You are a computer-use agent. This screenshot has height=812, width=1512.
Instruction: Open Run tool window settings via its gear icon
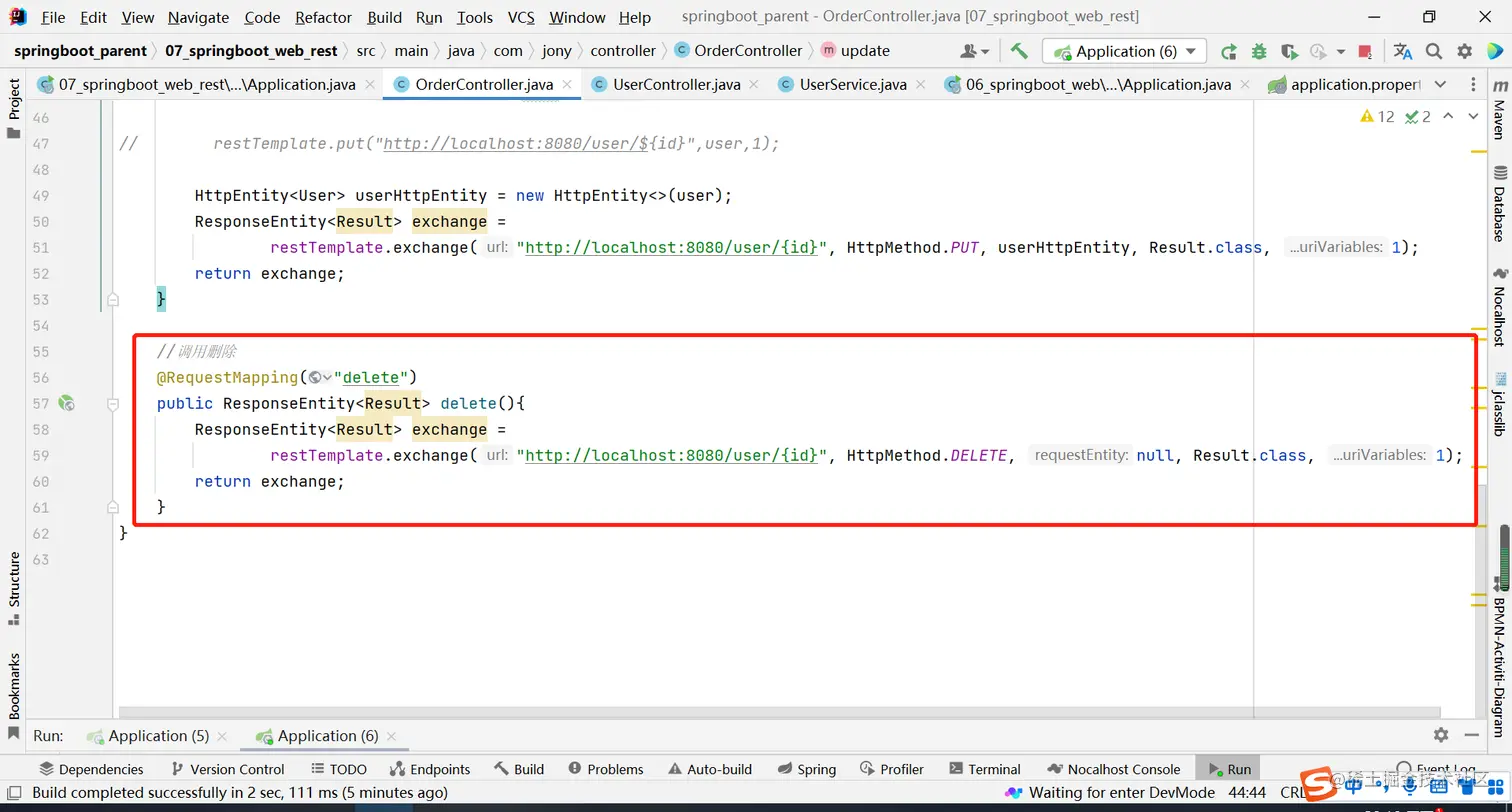point(1441,735)
